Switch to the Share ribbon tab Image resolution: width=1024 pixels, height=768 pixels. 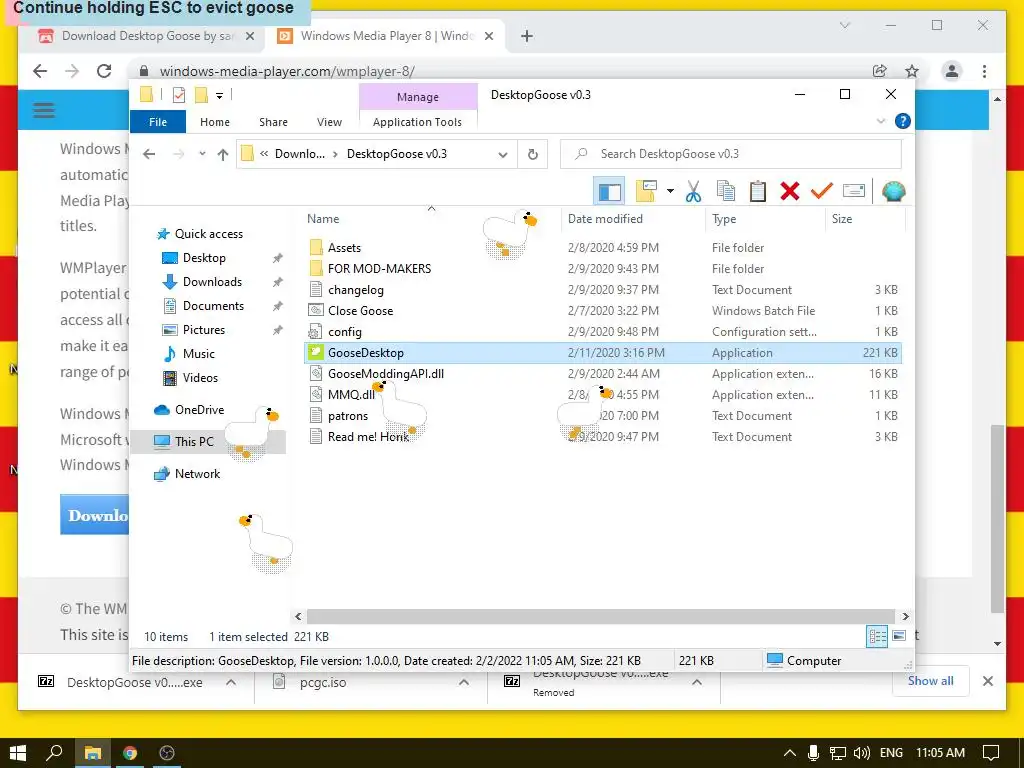tap(273, 122)
